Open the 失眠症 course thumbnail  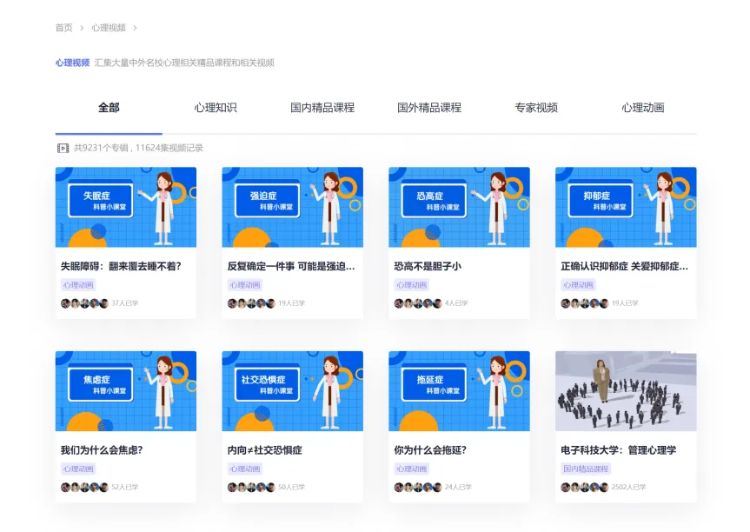pos(126,207)
